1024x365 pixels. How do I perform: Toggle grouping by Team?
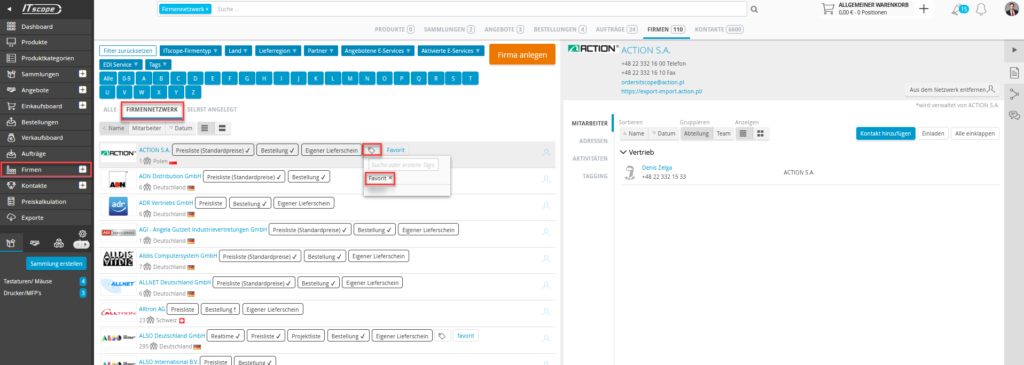(723, 133)
